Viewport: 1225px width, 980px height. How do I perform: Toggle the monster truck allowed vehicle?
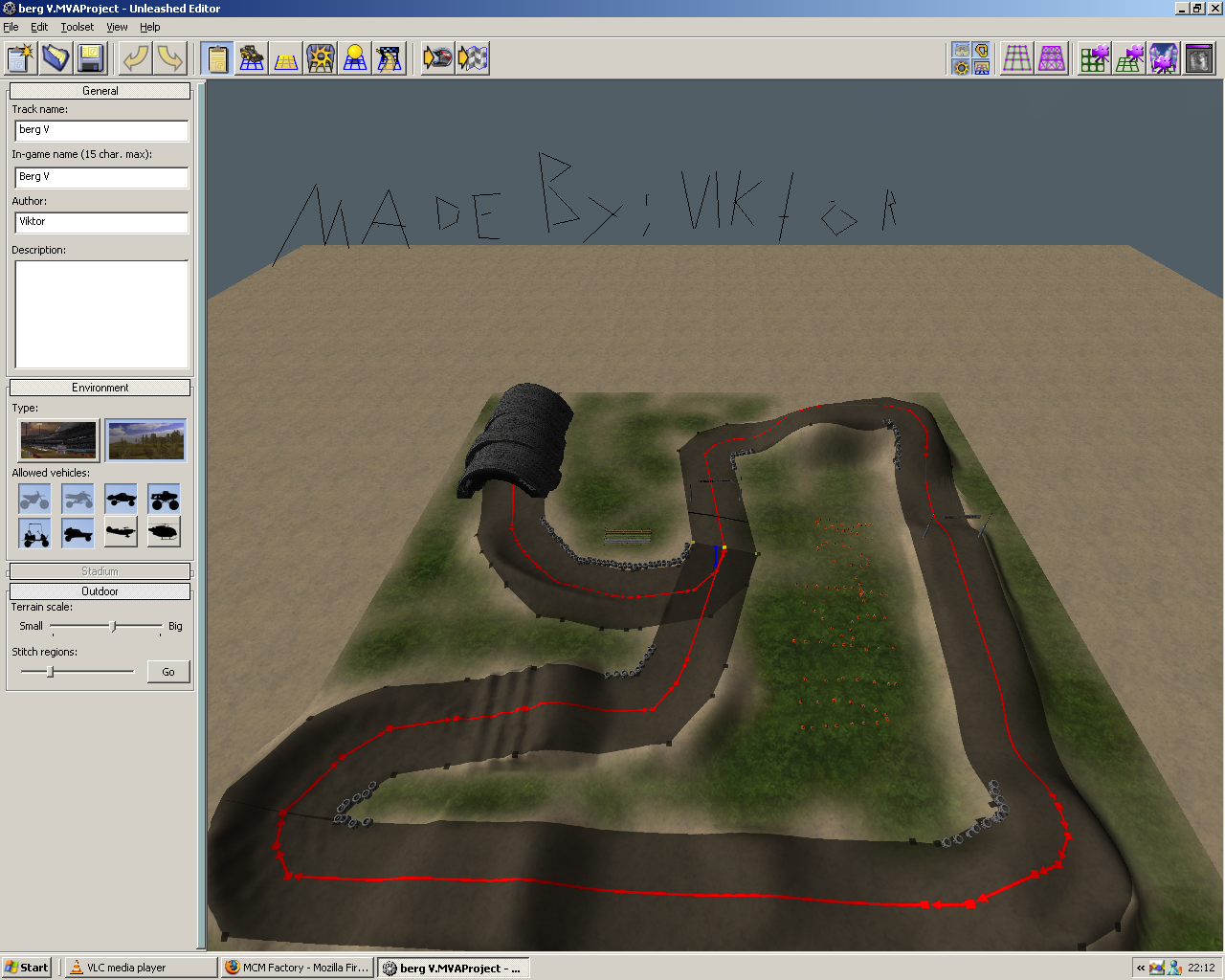click(164, 499)
